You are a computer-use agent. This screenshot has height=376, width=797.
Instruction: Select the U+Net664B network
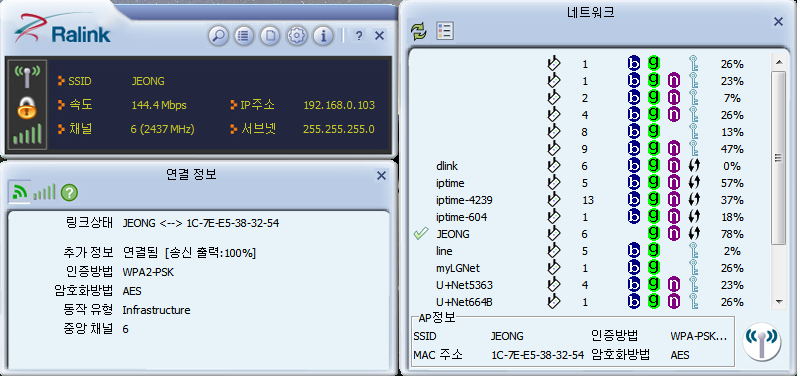click(590, 302)
